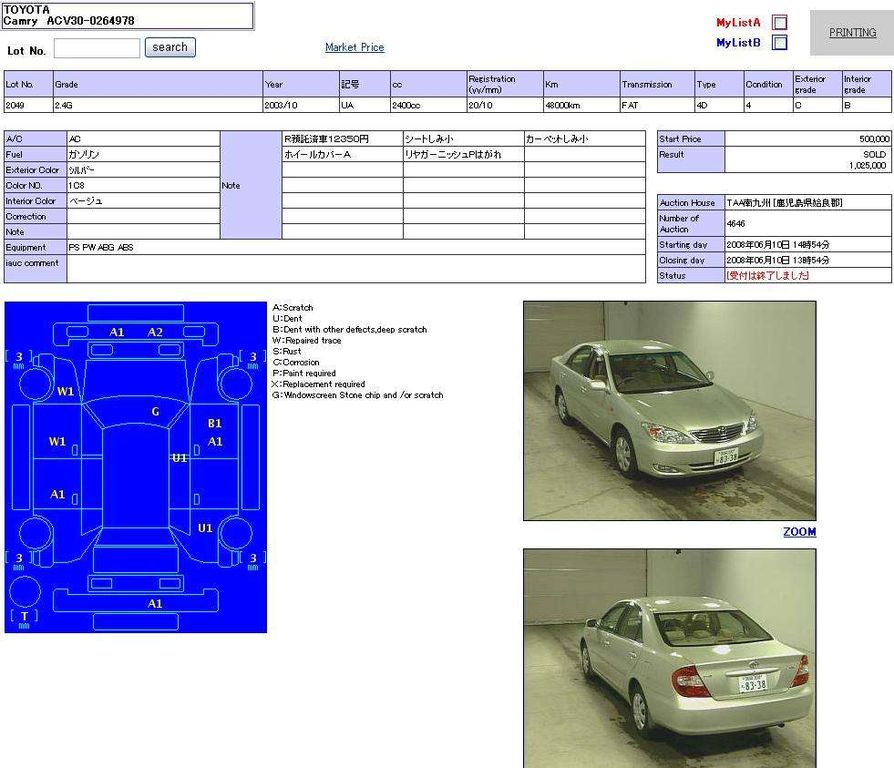The width and height of the screenshot is (894, 768).
Task: Click the auction house value 'TAA南九州'
Action: tap(749, 202)
